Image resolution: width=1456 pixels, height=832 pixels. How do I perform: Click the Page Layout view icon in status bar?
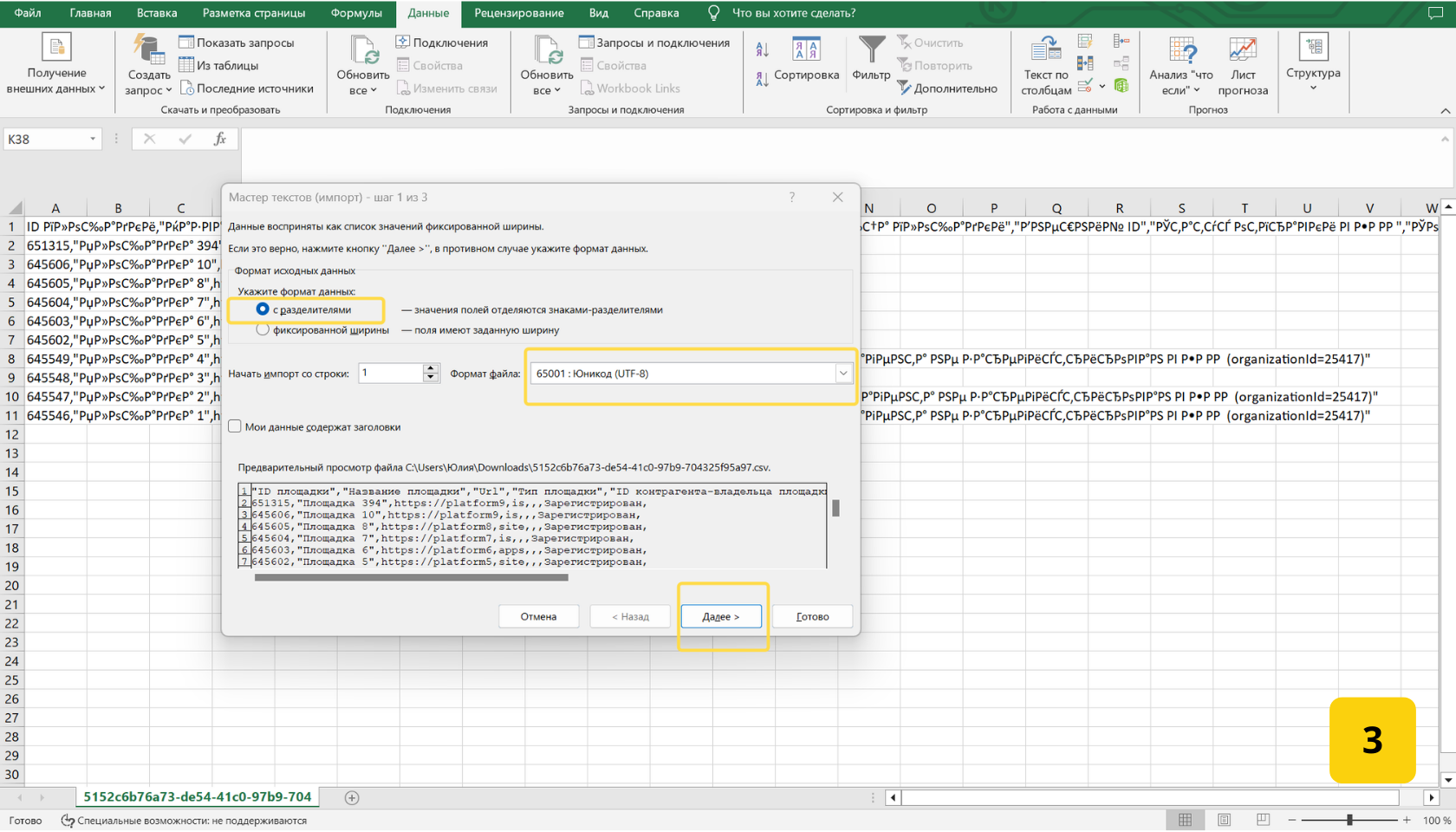(x=1224, y=820)
